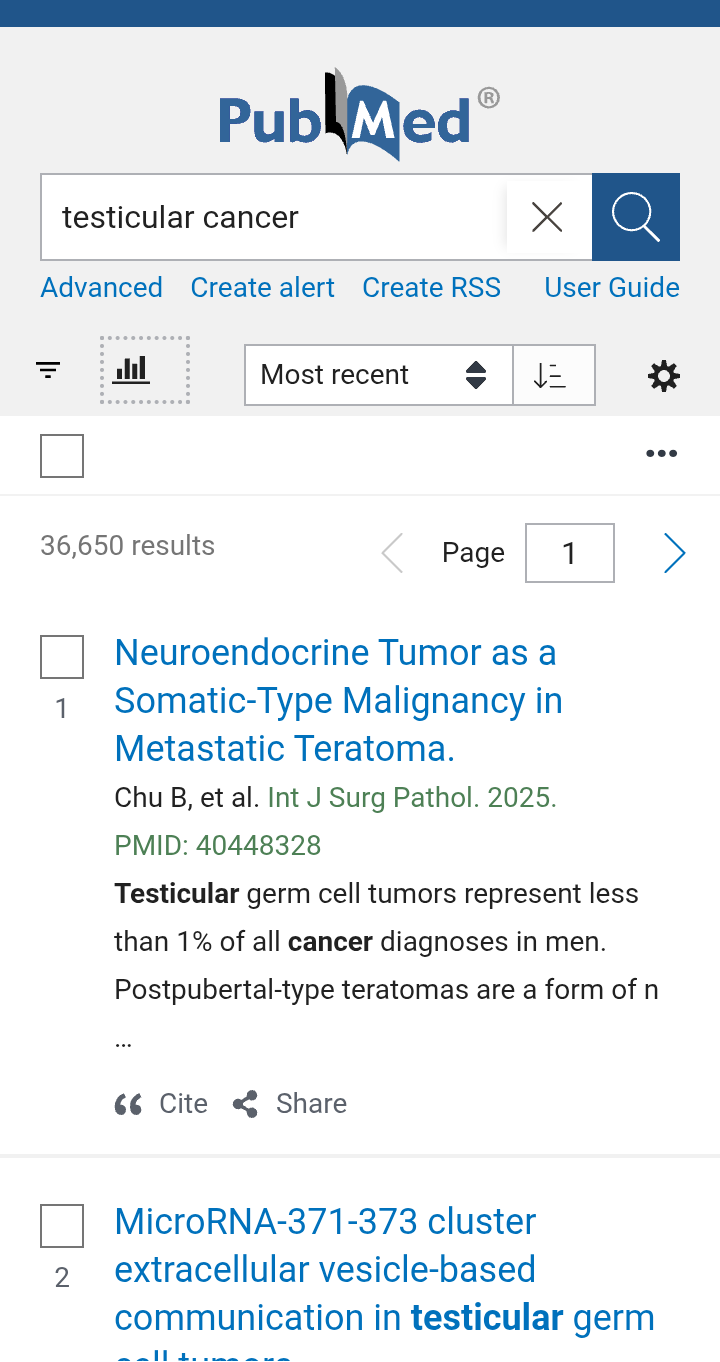Clear the search query with the X icon

[547, 217]
